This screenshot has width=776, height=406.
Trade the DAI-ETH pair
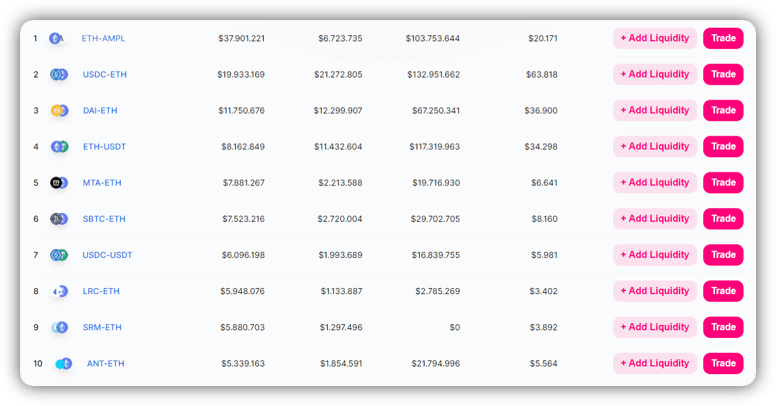pyautogui.click(x=723, y=110)
